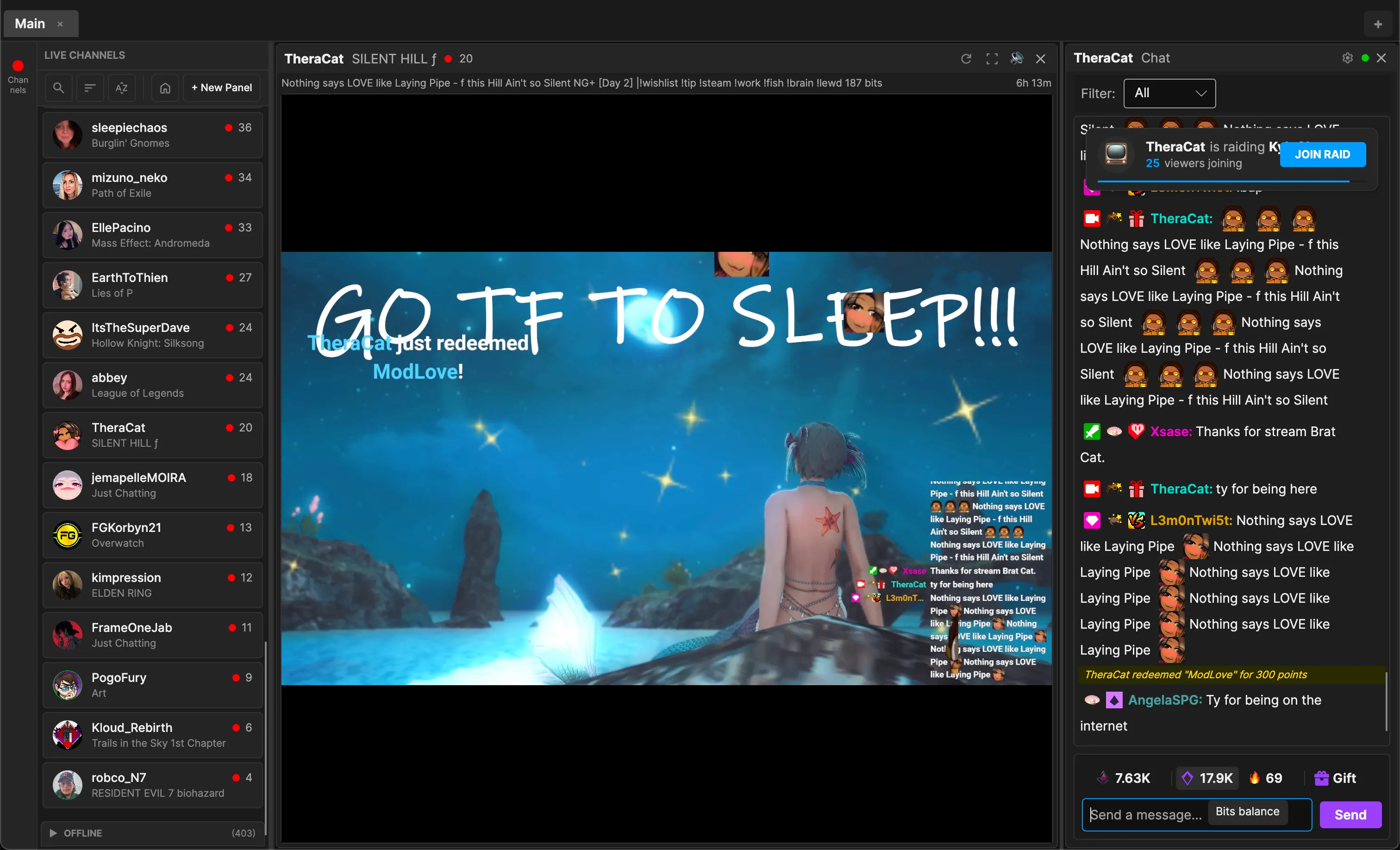Mute the stream with the speaker icon
1400x850 pixels.
tap(1017, 58)
